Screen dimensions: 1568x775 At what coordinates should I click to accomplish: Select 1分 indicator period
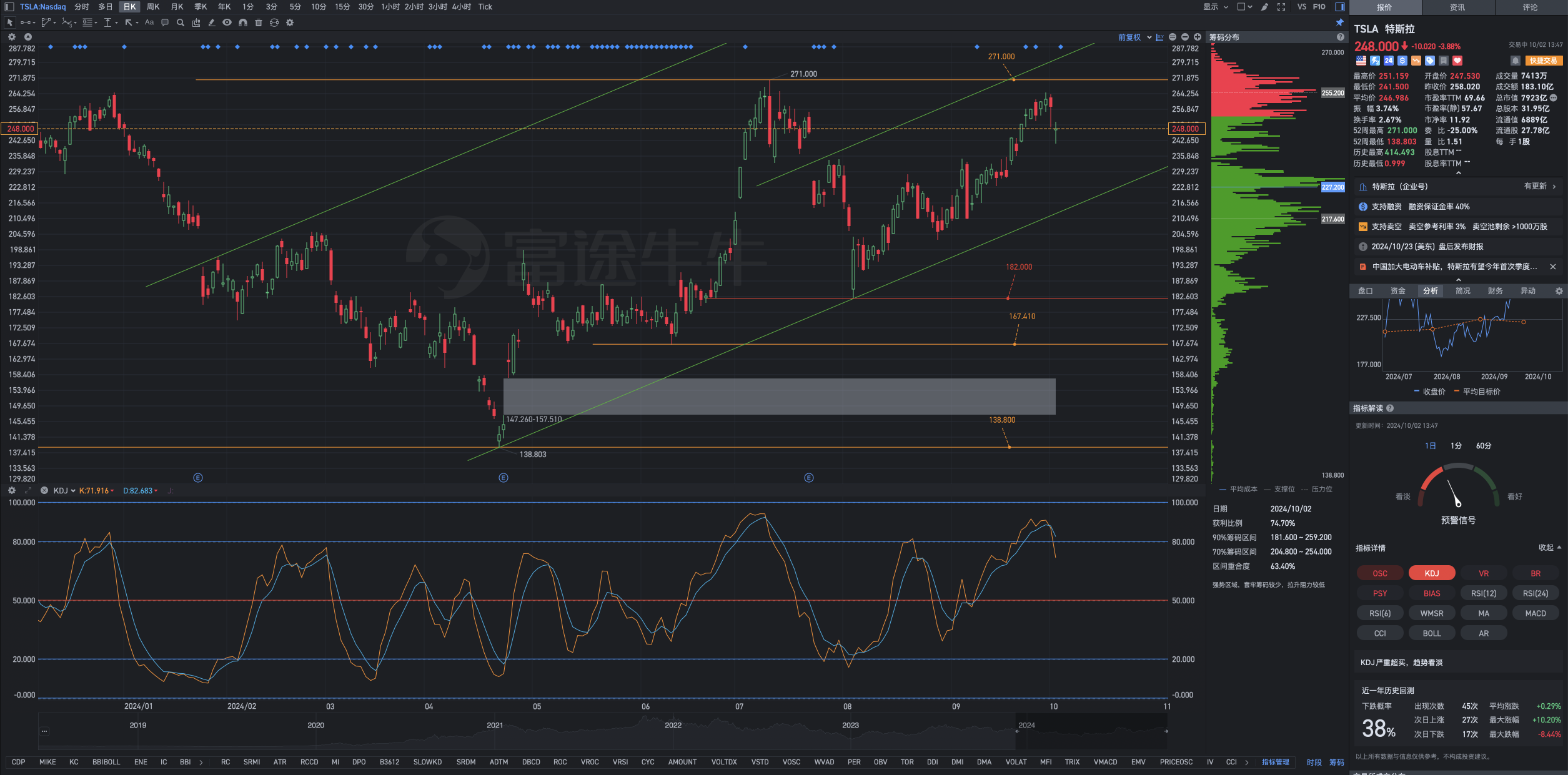pyautogui.click(x=1456, y=446)
